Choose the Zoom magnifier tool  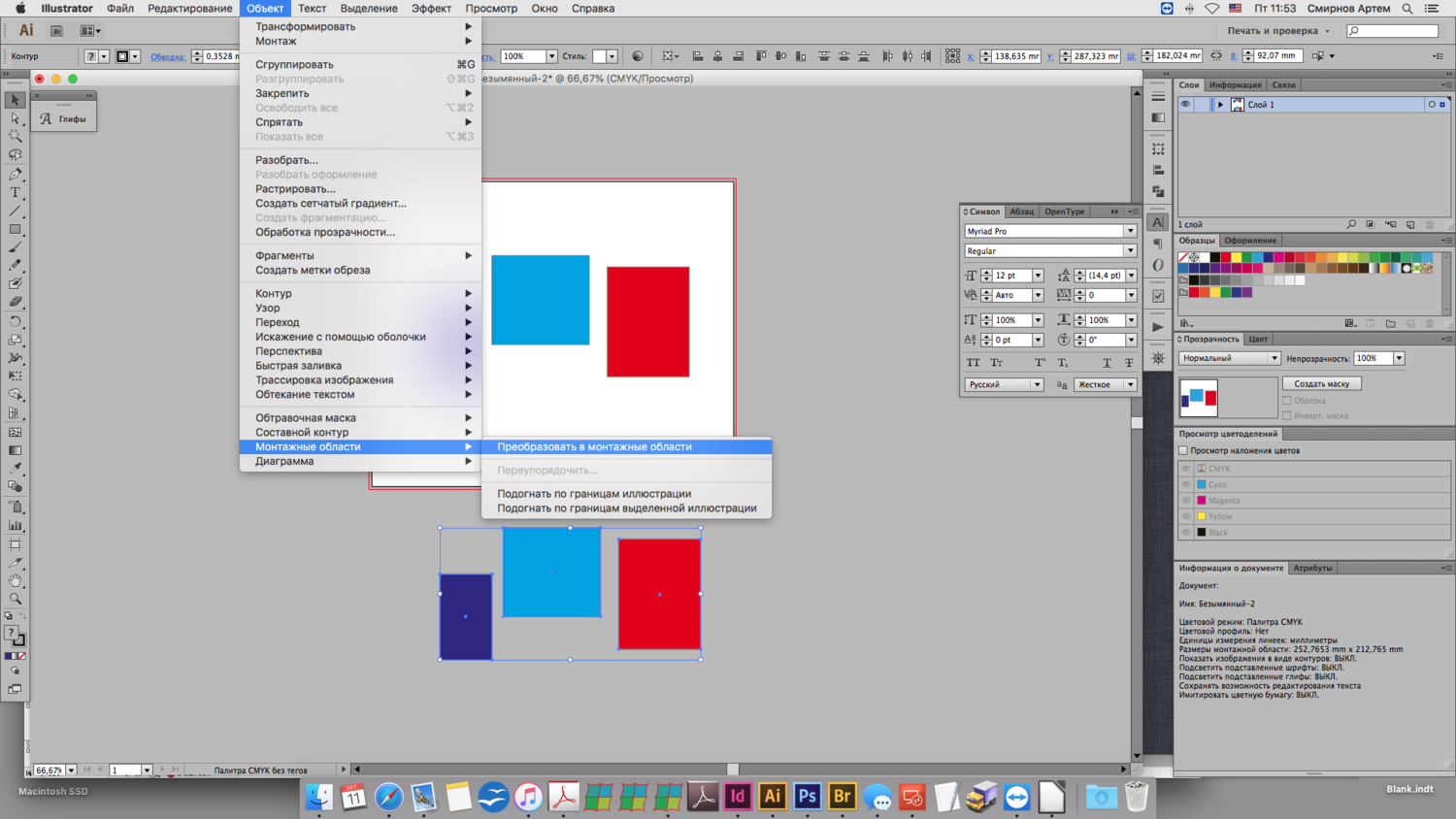click(16, 599)
